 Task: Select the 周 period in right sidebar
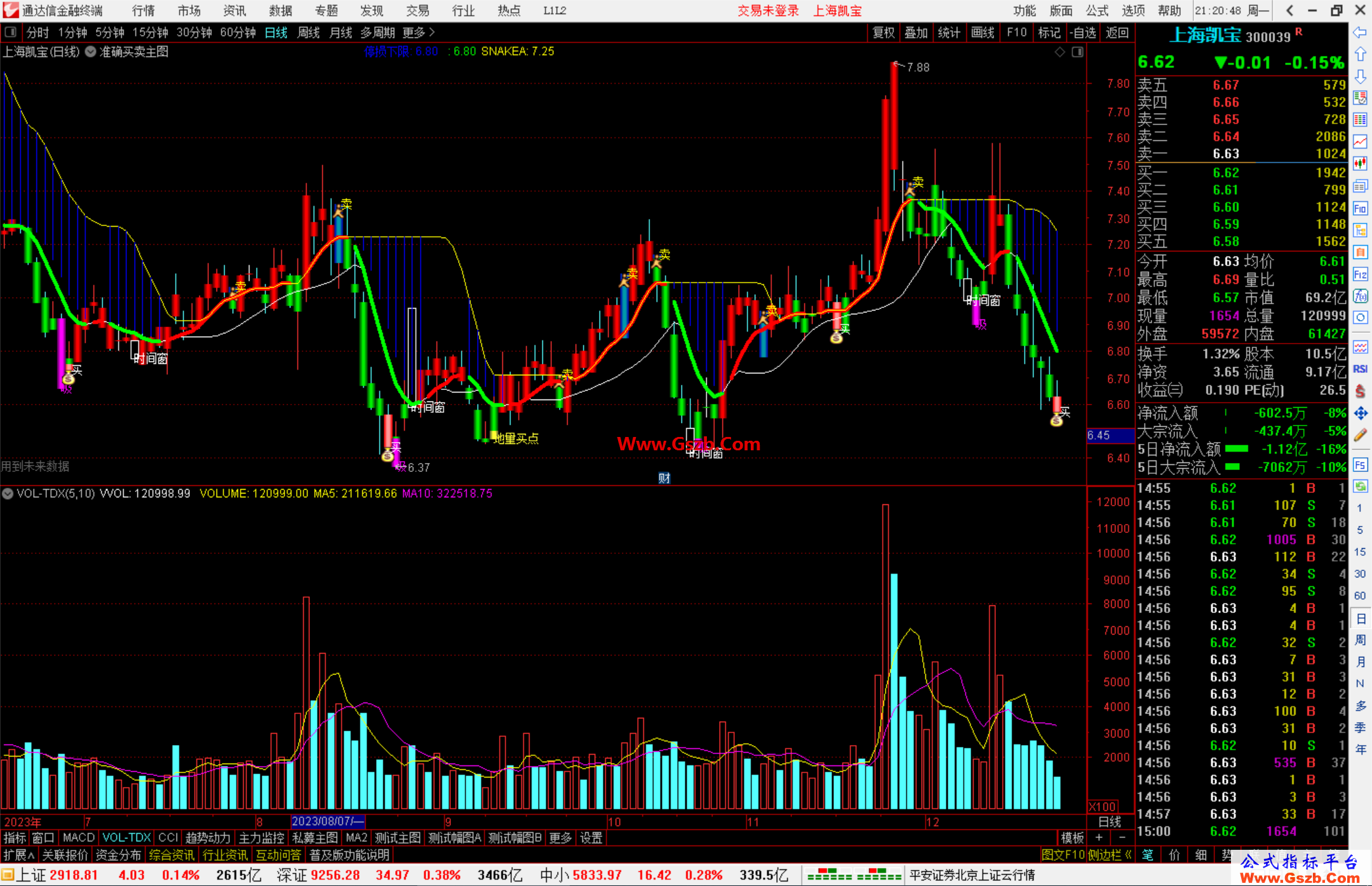pos(1360,640)
